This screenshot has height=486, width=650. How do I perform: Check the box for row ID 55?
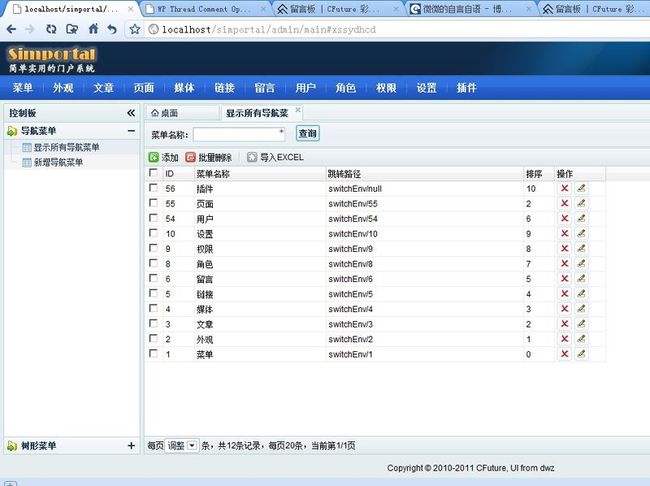[153, 203]
